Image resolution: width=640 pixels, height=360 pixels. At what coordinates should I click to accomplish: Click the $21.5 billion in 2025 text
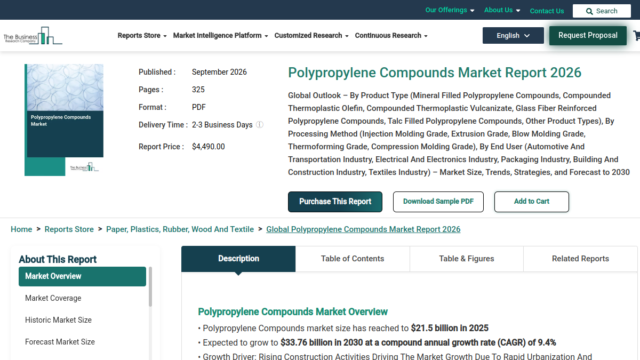pyautogui.click(x=449, y=328)
